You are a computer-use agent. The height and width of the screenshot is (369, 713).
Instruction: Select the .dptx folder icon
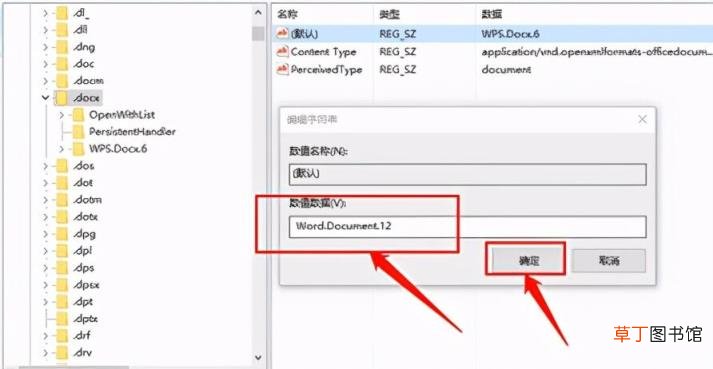click(x=62, y=319)
